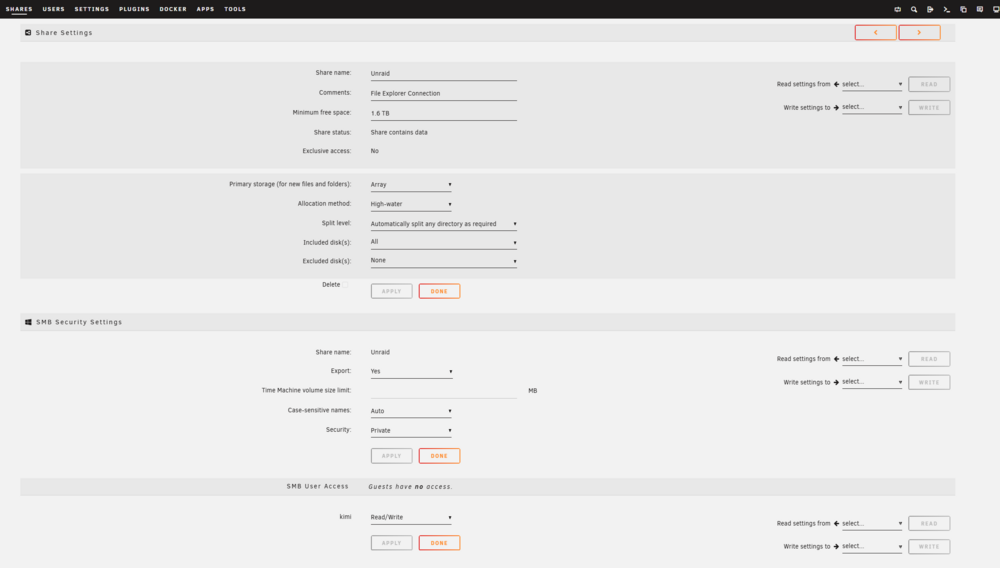The height and width of the screenshot is (568, 1000).
Task: Click the logout icon in top bar
Action: click(930, 10)
